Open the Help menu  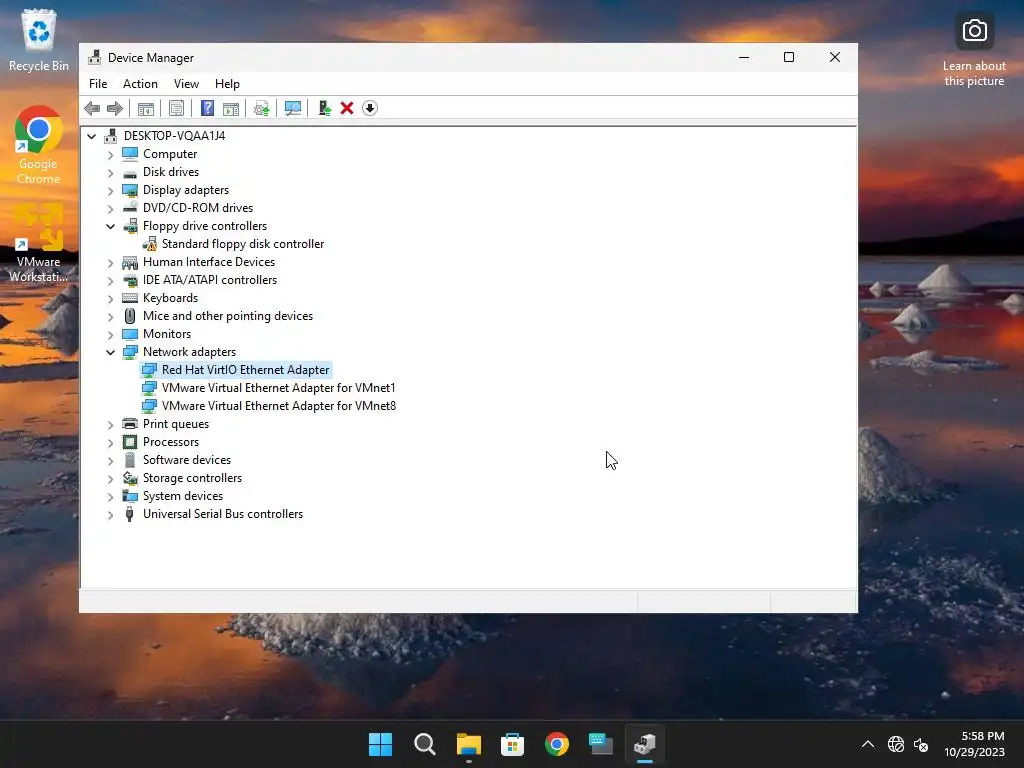(227, 84)
